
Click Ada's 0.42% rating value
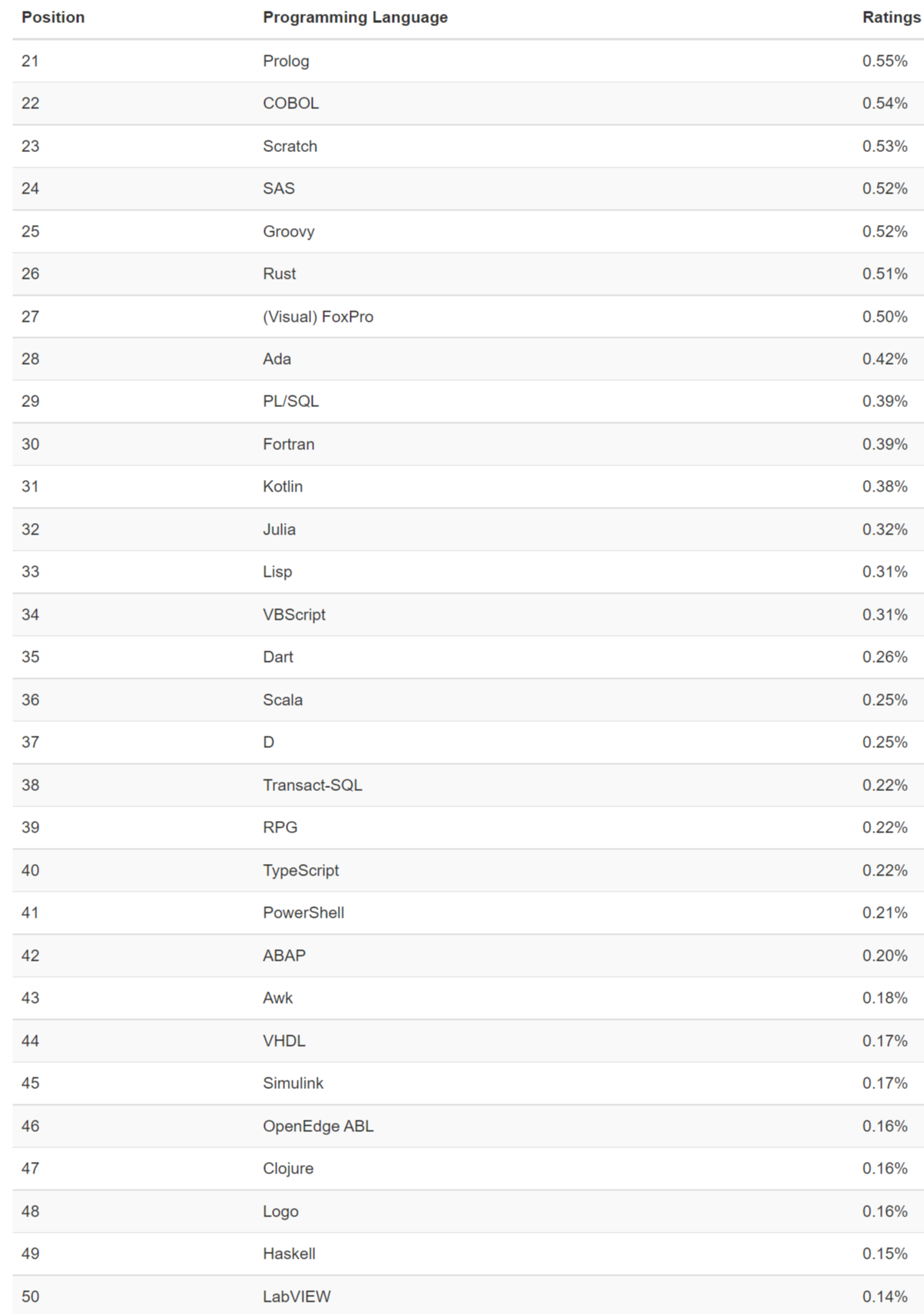tap(884, 359)
